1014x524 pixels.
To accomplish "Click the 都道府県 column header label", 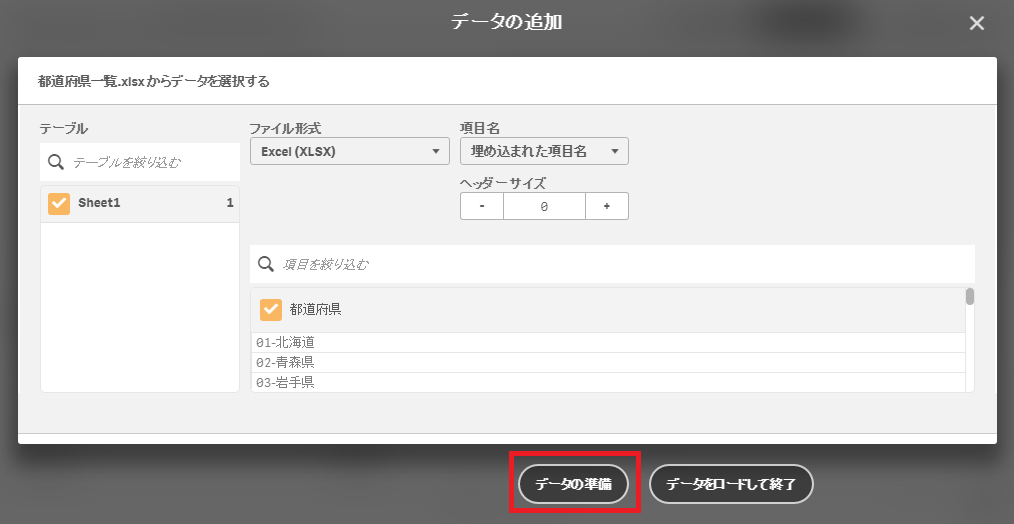I will tap(316, 310).
